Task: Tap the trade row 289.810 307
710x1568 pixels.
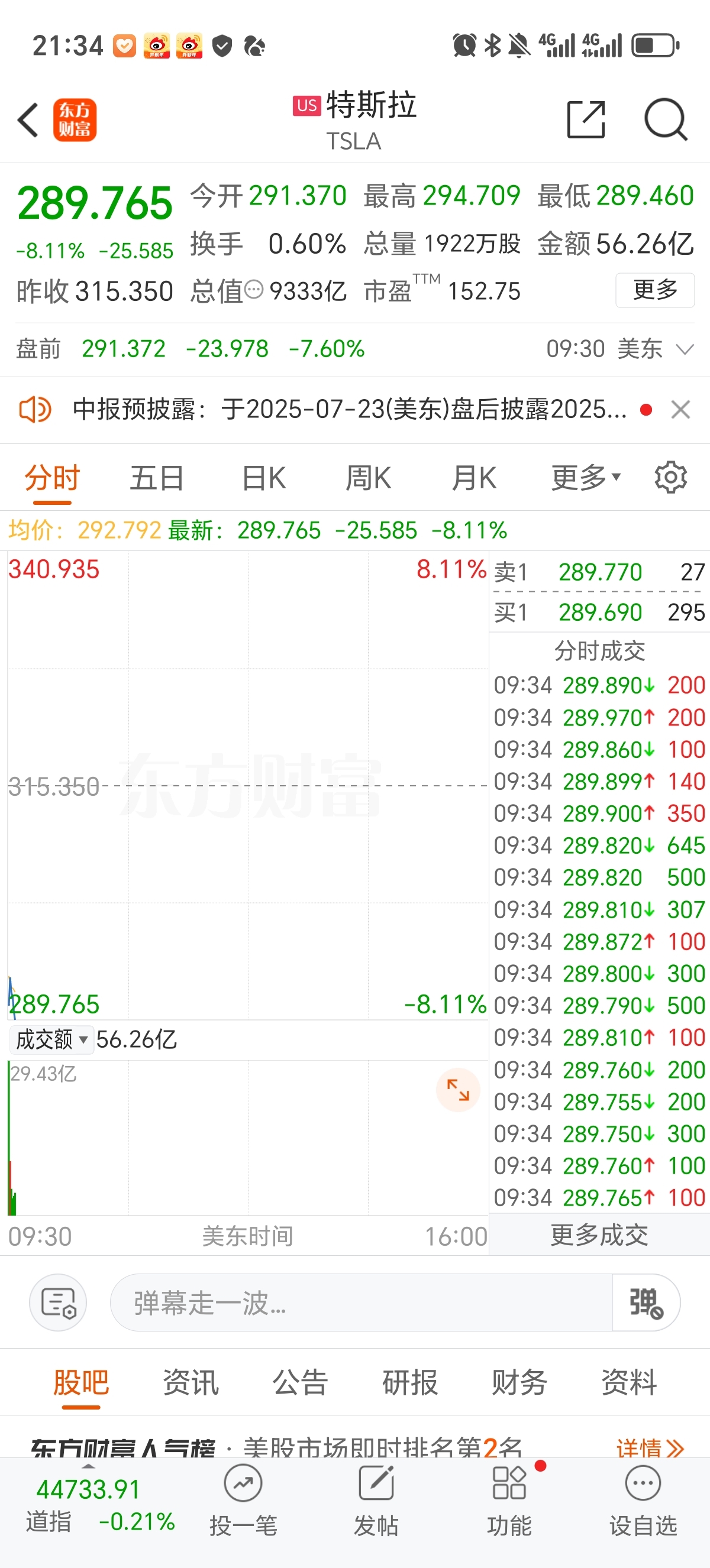Action: (x=600, y=909)
